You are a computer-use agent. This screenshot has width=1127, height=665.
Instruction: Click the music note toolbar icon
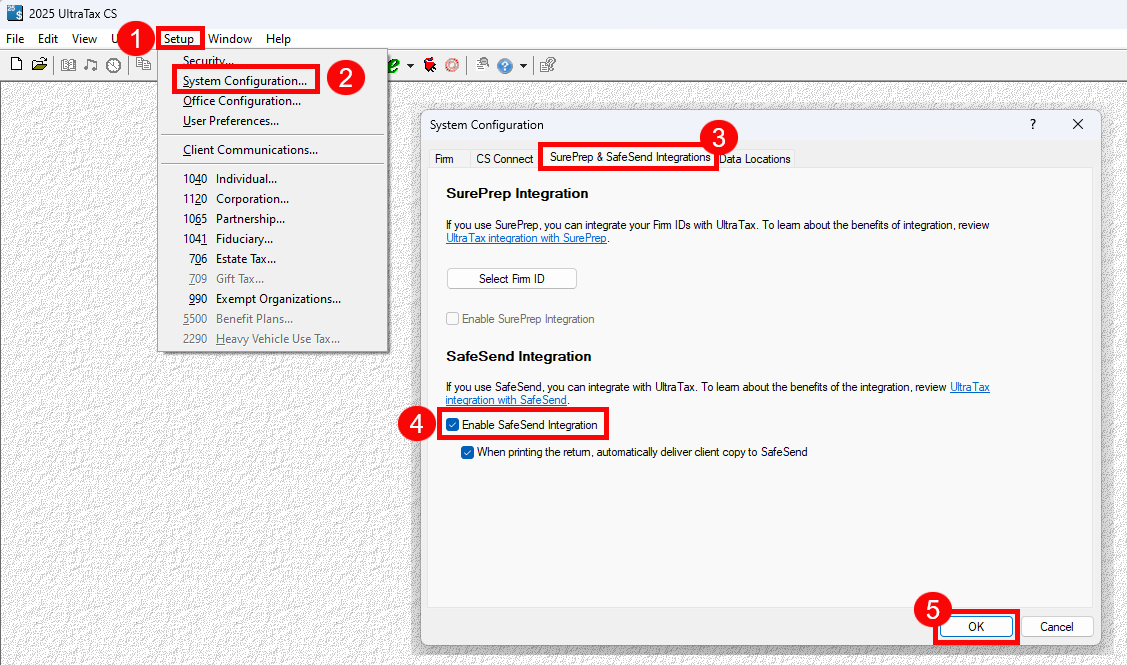pyautogui.click(x=91, y=65)
